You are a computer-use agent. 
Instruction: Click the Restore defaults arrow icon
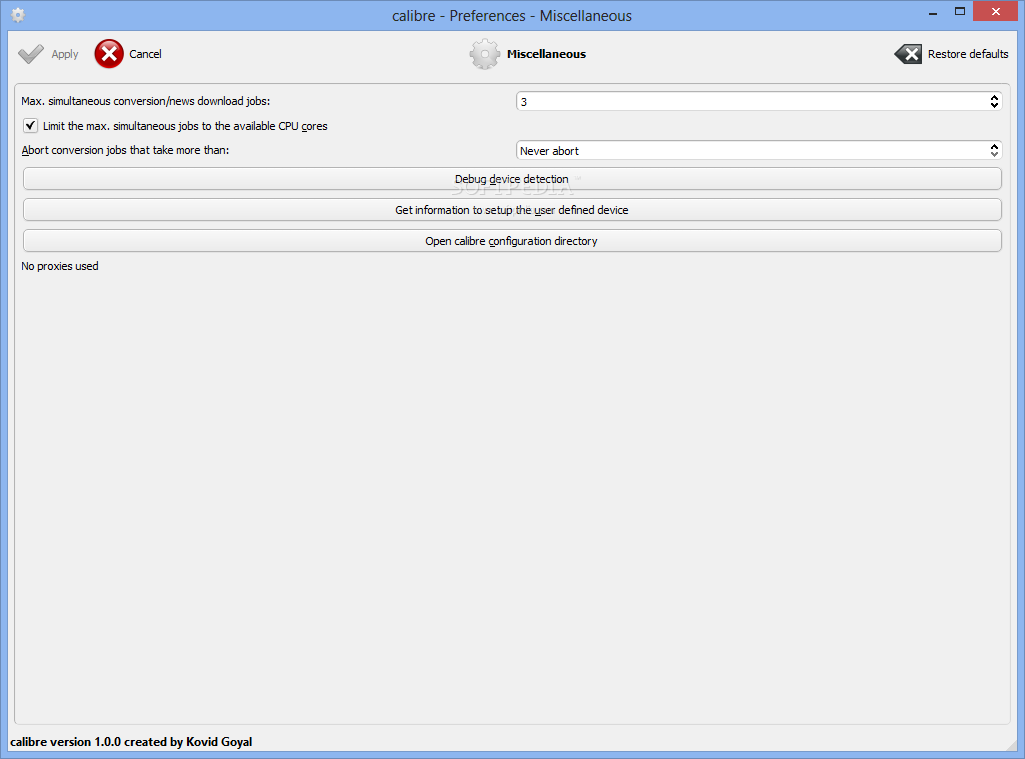[x=908, y=54]
